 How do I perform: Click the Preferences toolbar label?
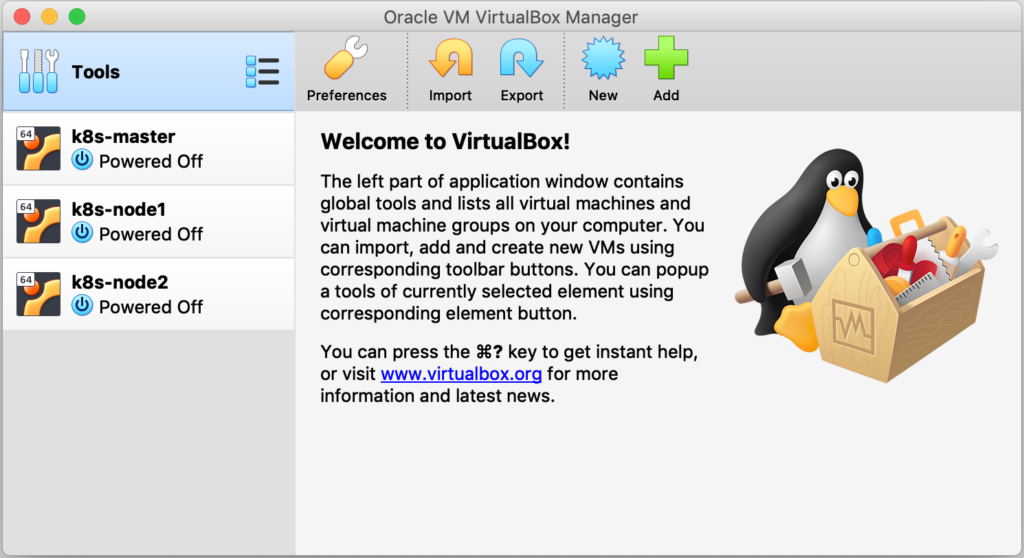(347, 95)
